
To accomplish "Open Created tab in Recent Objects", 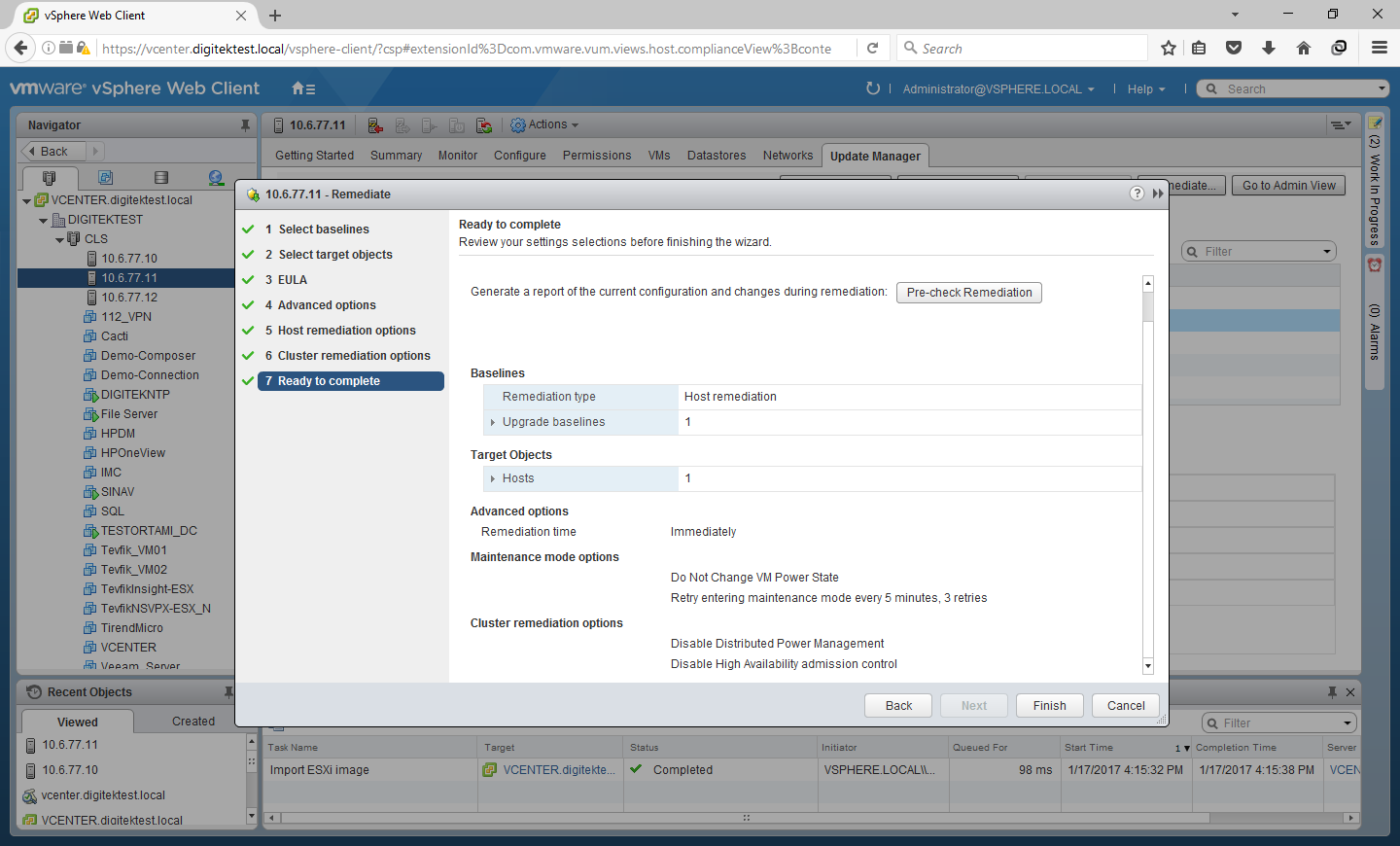I will click(x=193, y=722).
